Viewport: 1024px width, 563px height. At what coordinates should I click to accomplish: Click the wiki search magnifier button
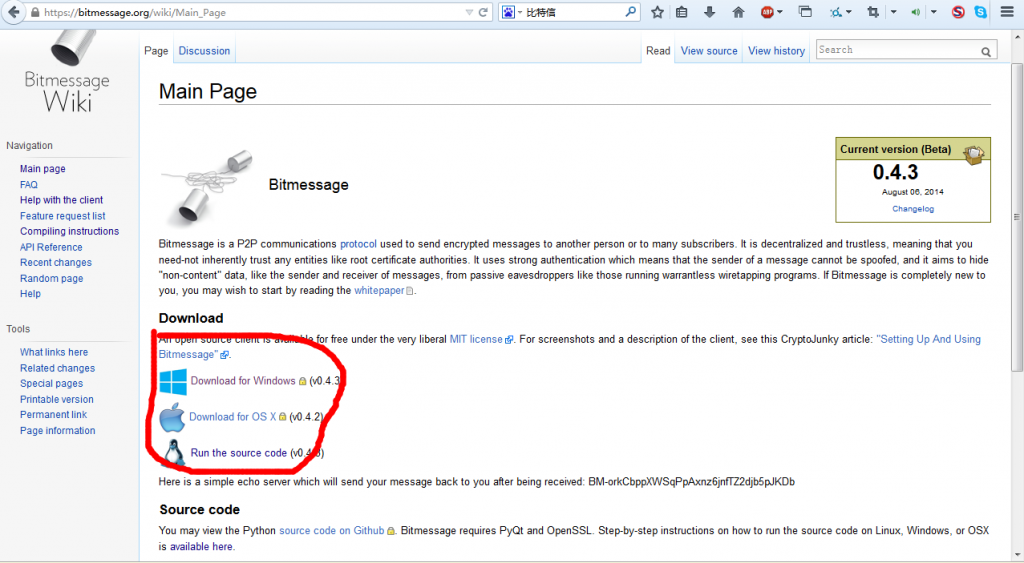point(986,51)
